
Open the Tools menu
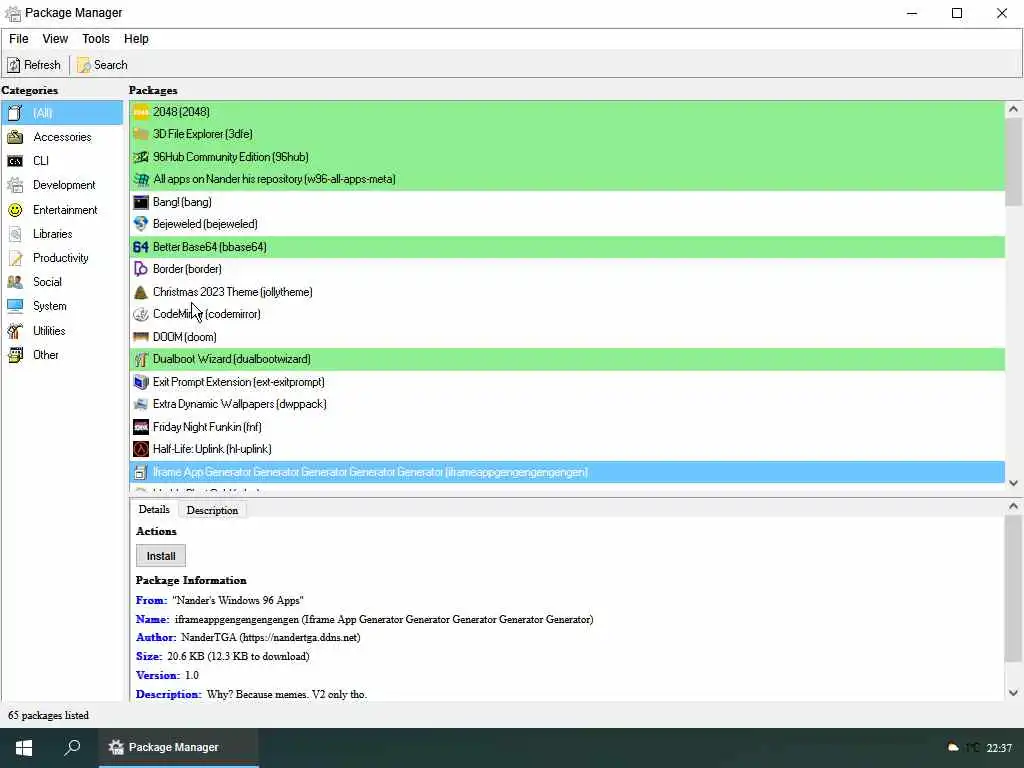pyautogui.click(x=96, y=39)
